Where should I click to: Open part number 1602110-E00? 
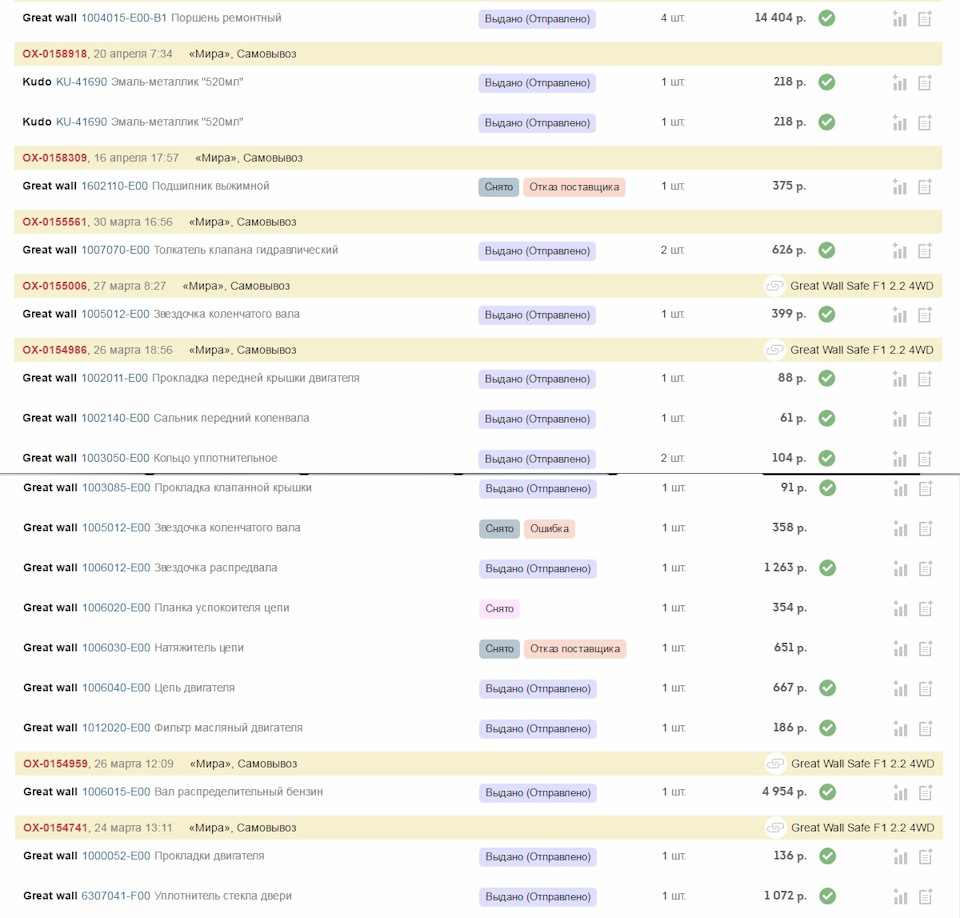[114, 186]
